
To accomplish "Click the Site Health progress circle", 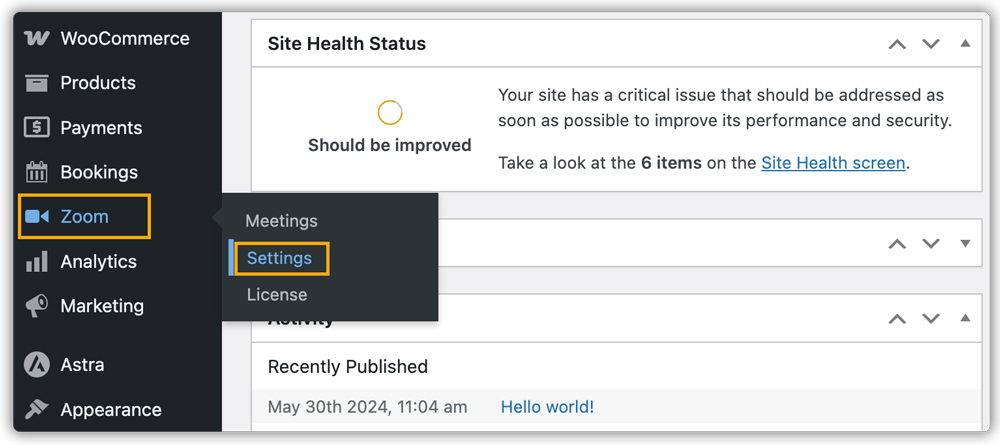I will click(x=390, y=113).
